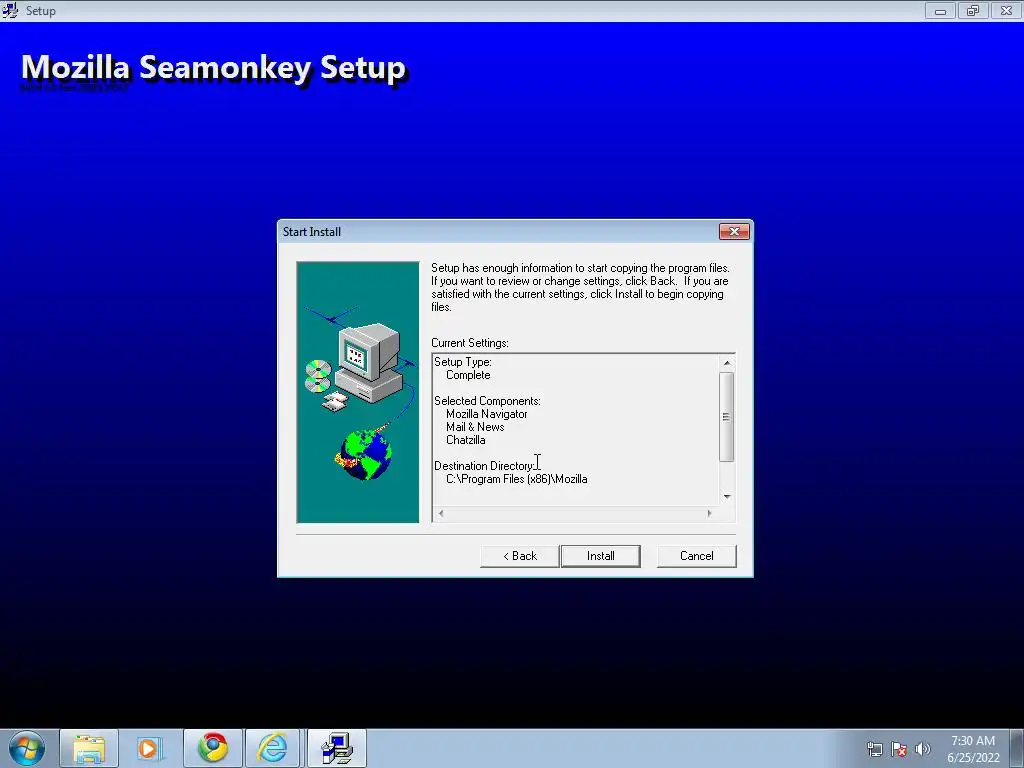Click the 'Complete' setup type text
The height and width of the screenshot is (768, 1024).
(468, 375)
